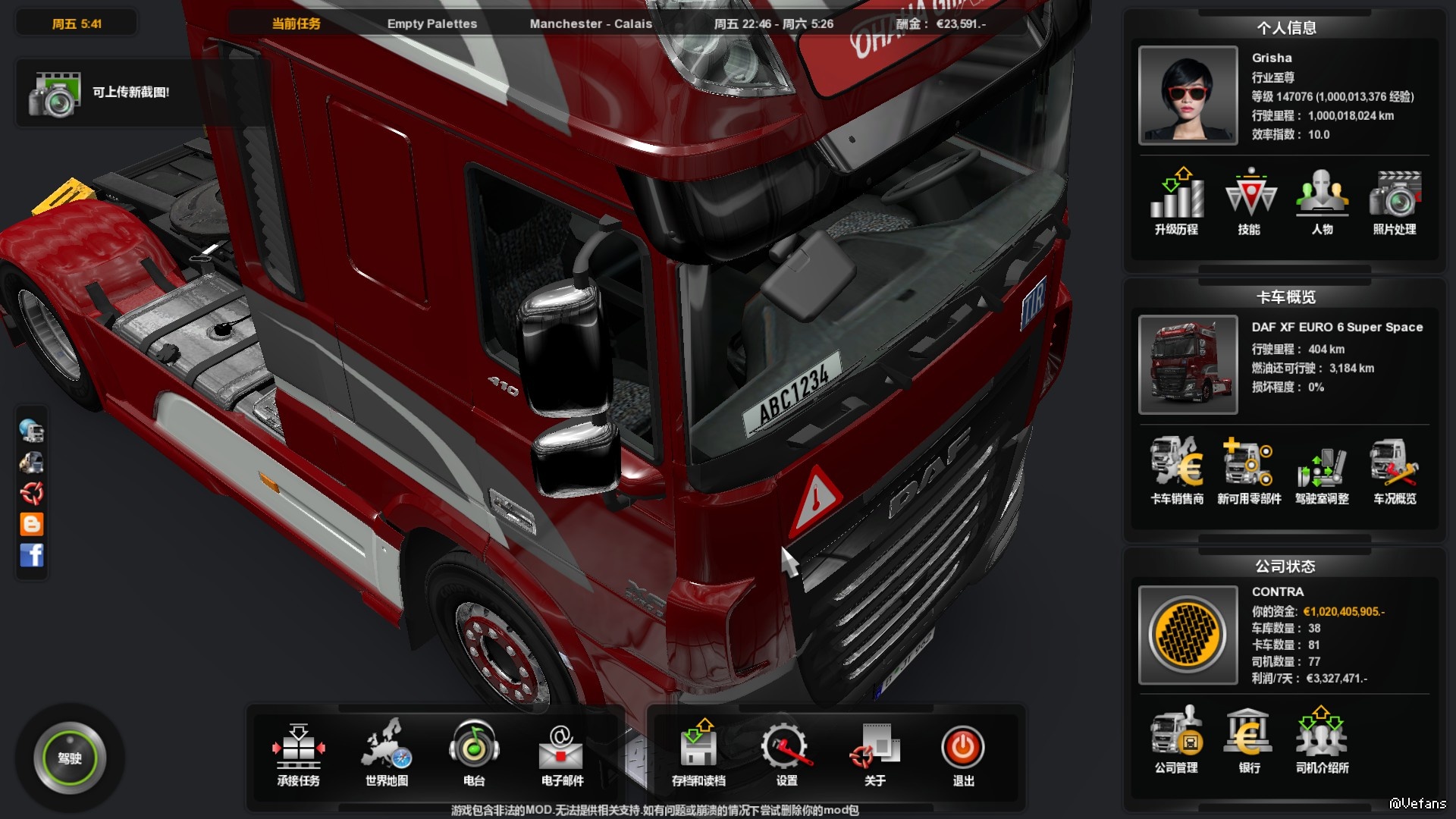The height and width of the screenshot is (819, 1456).
Task: Open the Facebook link in the sidebar
Action: pyautogui.click(x=32, y=555)
